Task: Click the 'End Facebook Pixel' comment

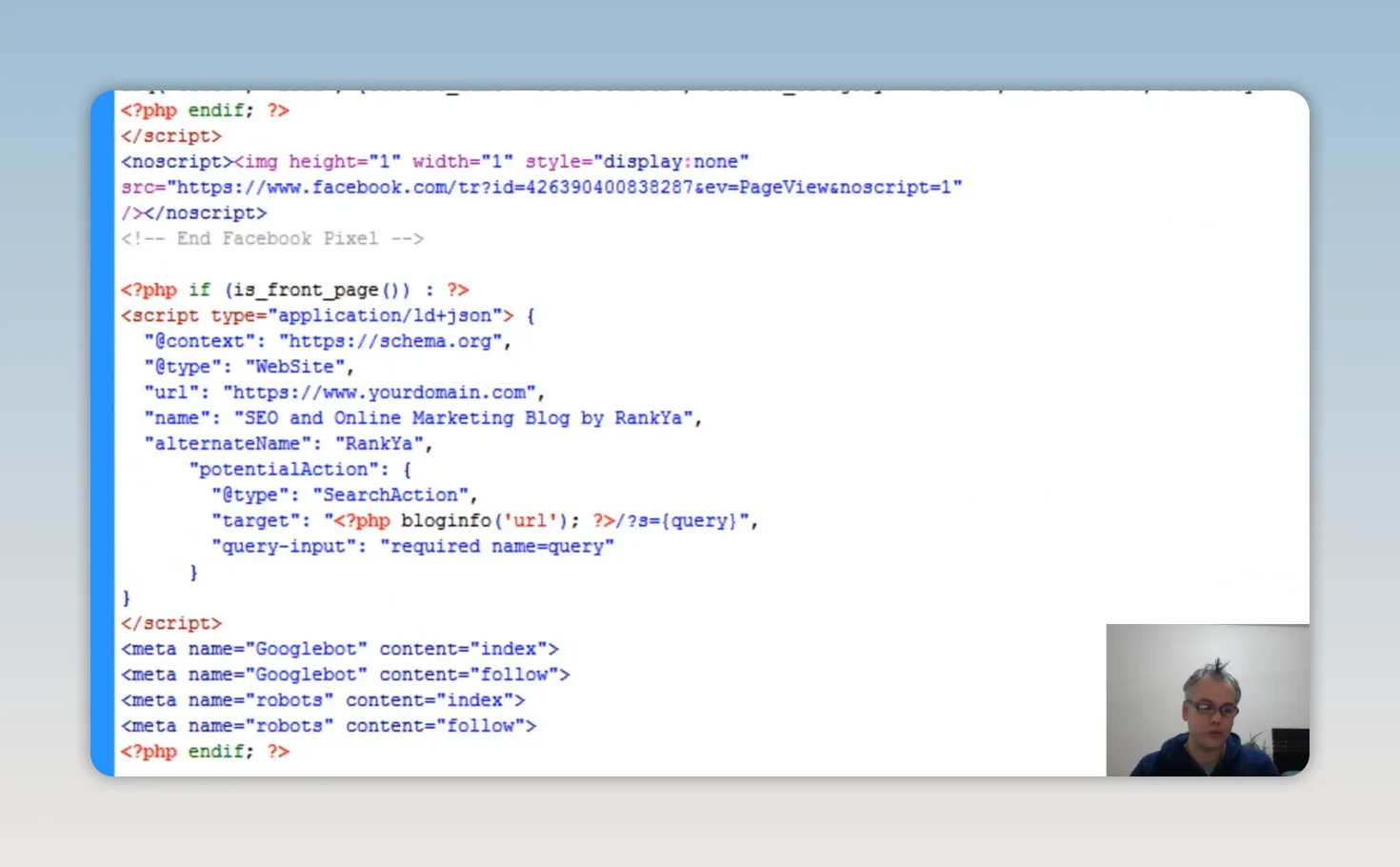Action: pyautogui.click(x=272, y=239)
